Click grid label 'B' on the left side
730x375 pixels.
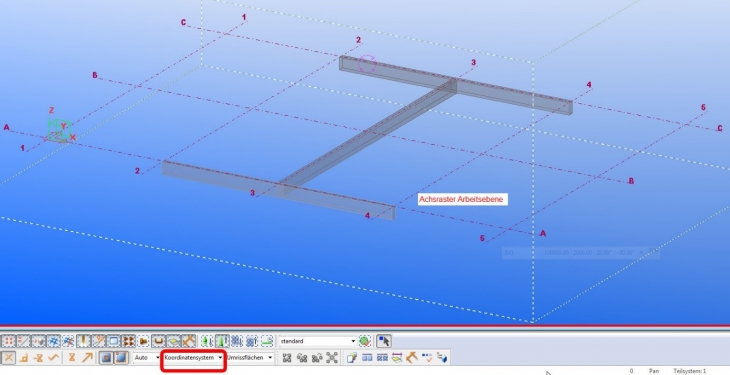(95, 75)
